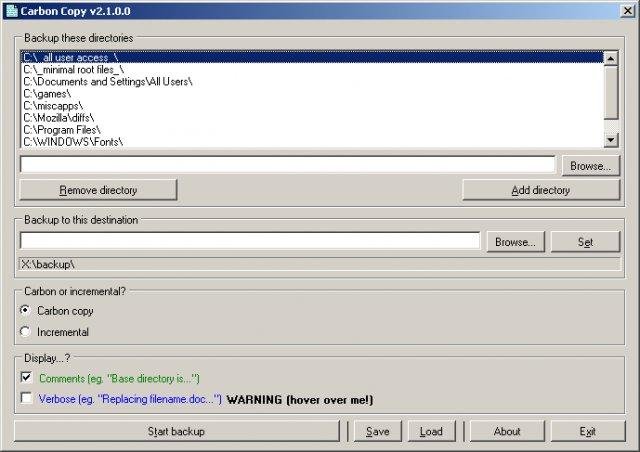Select the C:\WINDOWS\Fonts\ entry
640x452 pixels.
pyautogui.click(x=312, y=142)
